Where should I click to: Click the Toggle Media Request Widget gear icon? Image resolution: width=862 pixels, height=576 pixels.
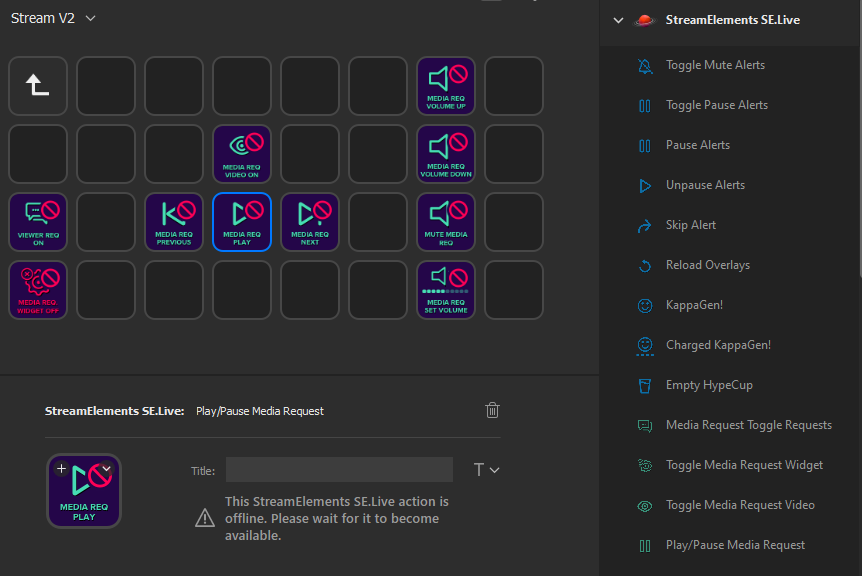click(x=645, y=466)
